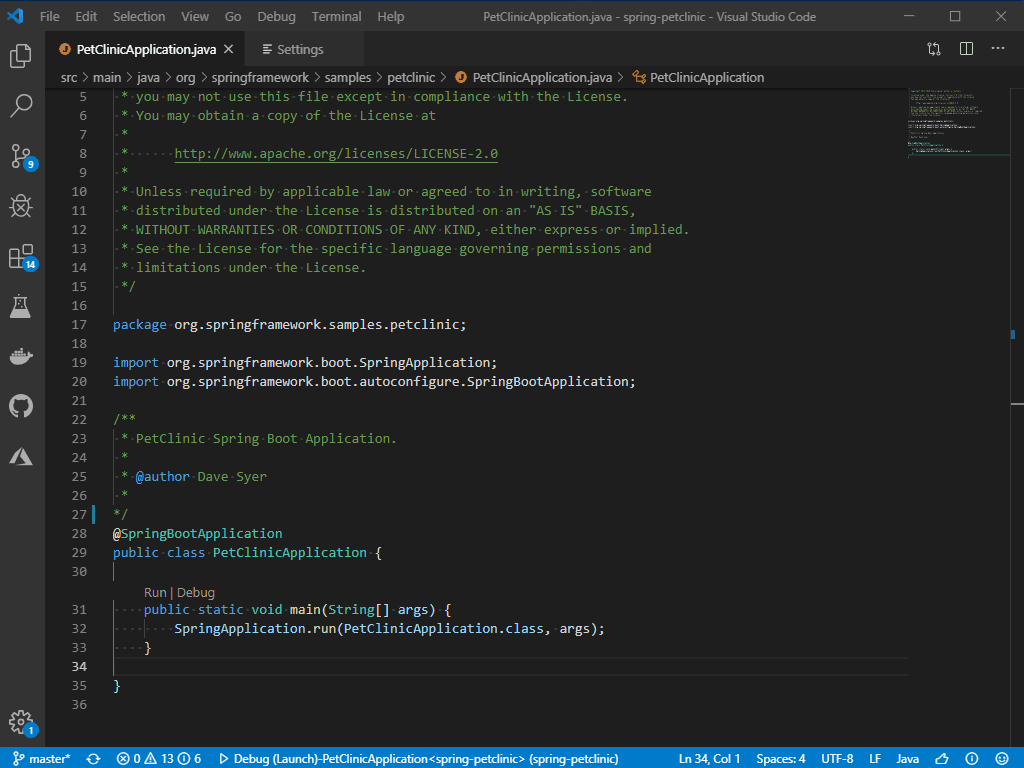Open the Source Control view

pos(22,158)
